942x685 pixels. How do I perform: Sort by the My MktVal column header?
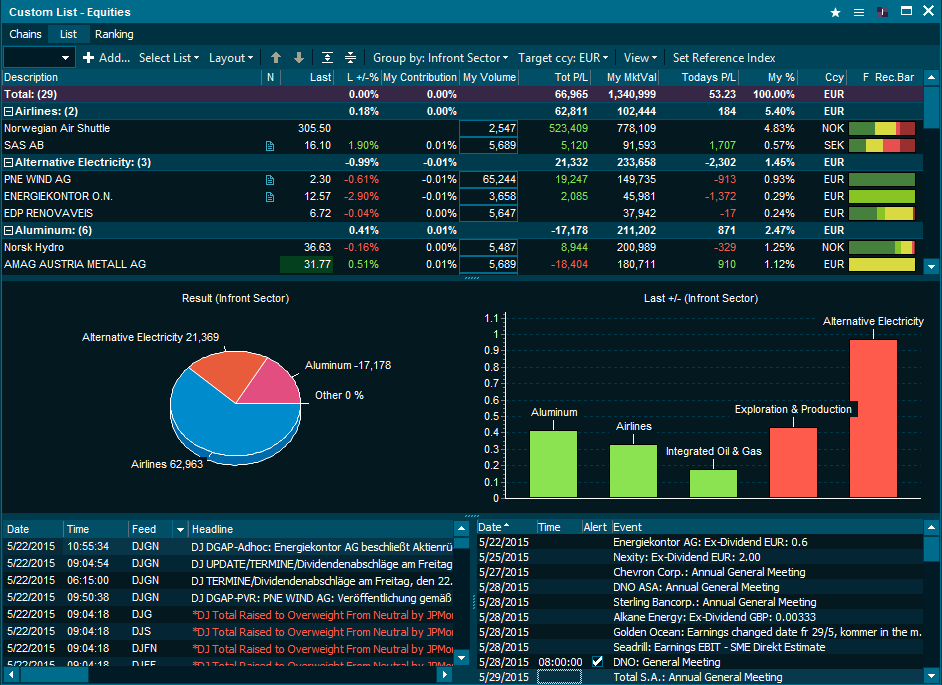[x=625, y=78]
